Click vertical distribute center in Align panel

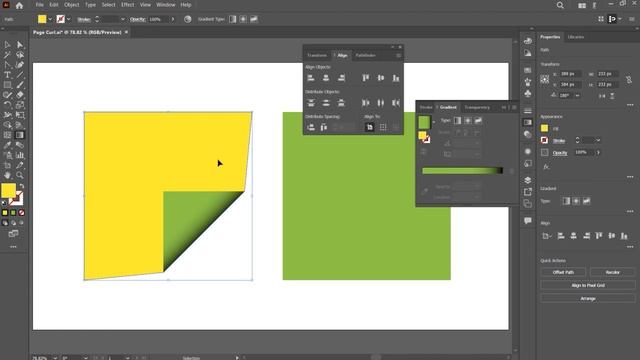coord(326,103)
